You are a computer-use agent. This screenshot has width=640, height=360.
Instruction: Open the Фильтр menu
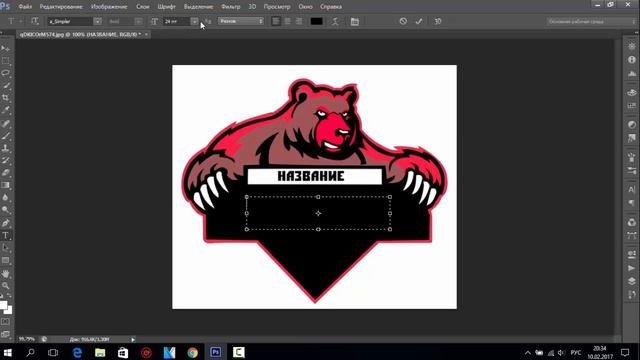231,7
